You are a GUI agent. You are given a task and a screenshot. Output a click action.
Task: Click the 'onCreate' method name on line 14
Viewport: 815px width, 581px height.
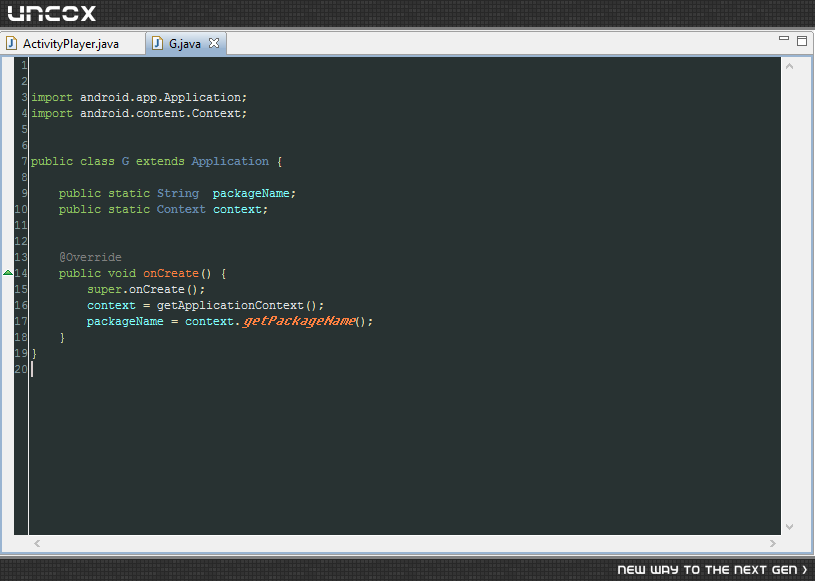[171, 274]
